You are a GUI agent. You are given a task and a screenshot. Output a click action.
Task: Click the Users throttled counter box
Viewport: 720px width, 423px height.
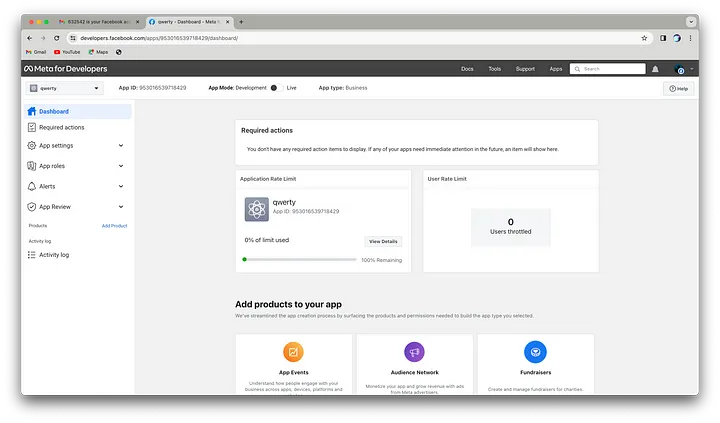pyautogui.click(x=511, y=227)
